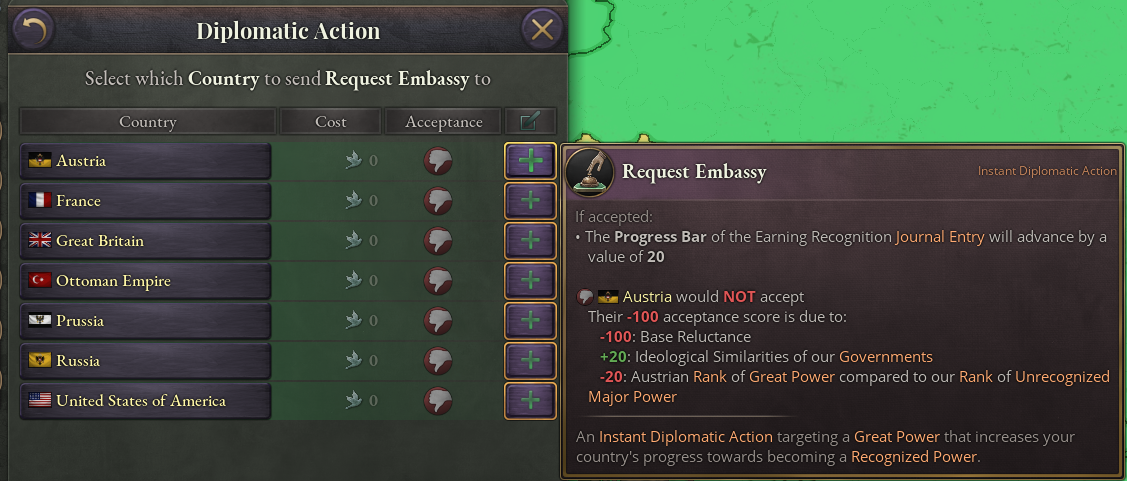This screenshot has height=481, width=1127.
Task: Sort the list by Acceptance column
Action: pyautogui.click(x=443, y=122)
